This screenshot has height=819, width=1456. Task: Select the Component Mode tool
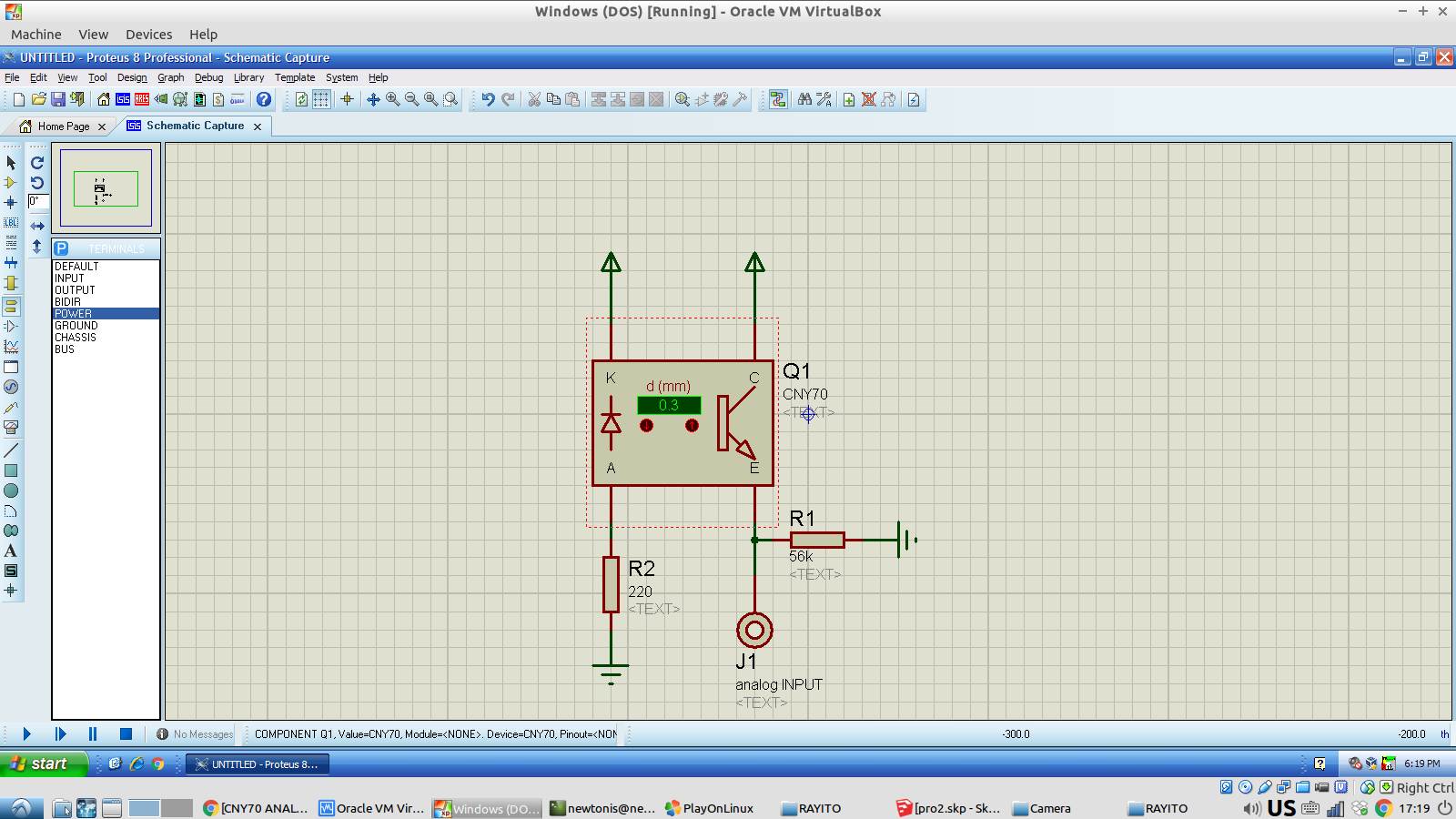click(11, 182)
